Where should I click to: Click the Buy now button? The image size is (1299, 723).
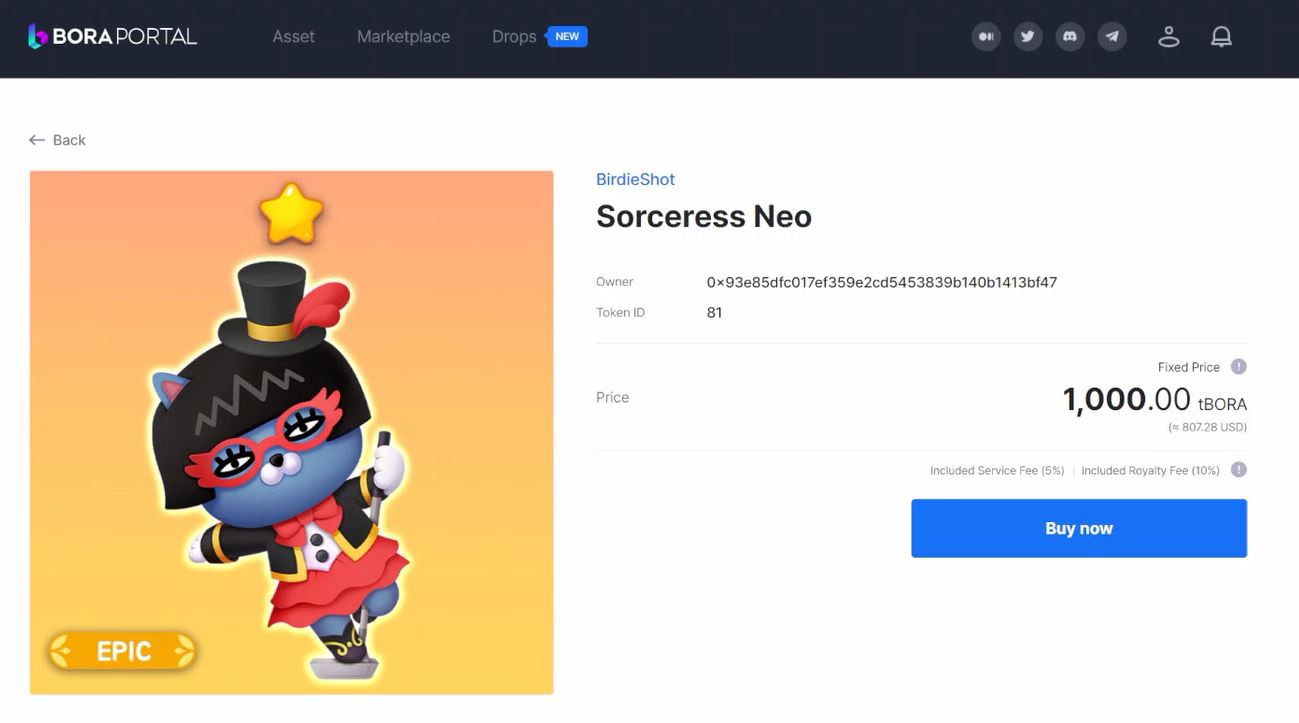pos(1079,528)
